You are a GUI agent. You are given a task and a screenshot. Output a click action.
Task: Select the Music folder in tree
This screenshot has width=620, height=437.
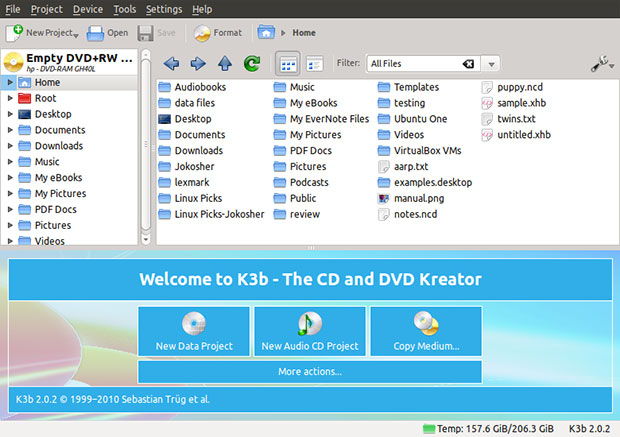click(39, 162)
